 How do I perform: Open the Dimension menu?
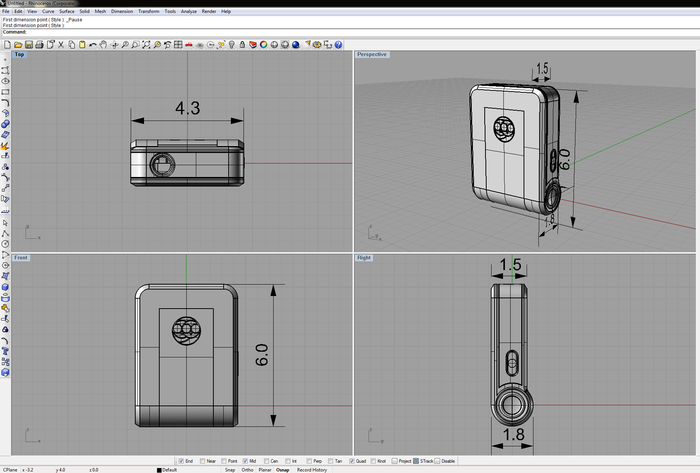(122, 12)
